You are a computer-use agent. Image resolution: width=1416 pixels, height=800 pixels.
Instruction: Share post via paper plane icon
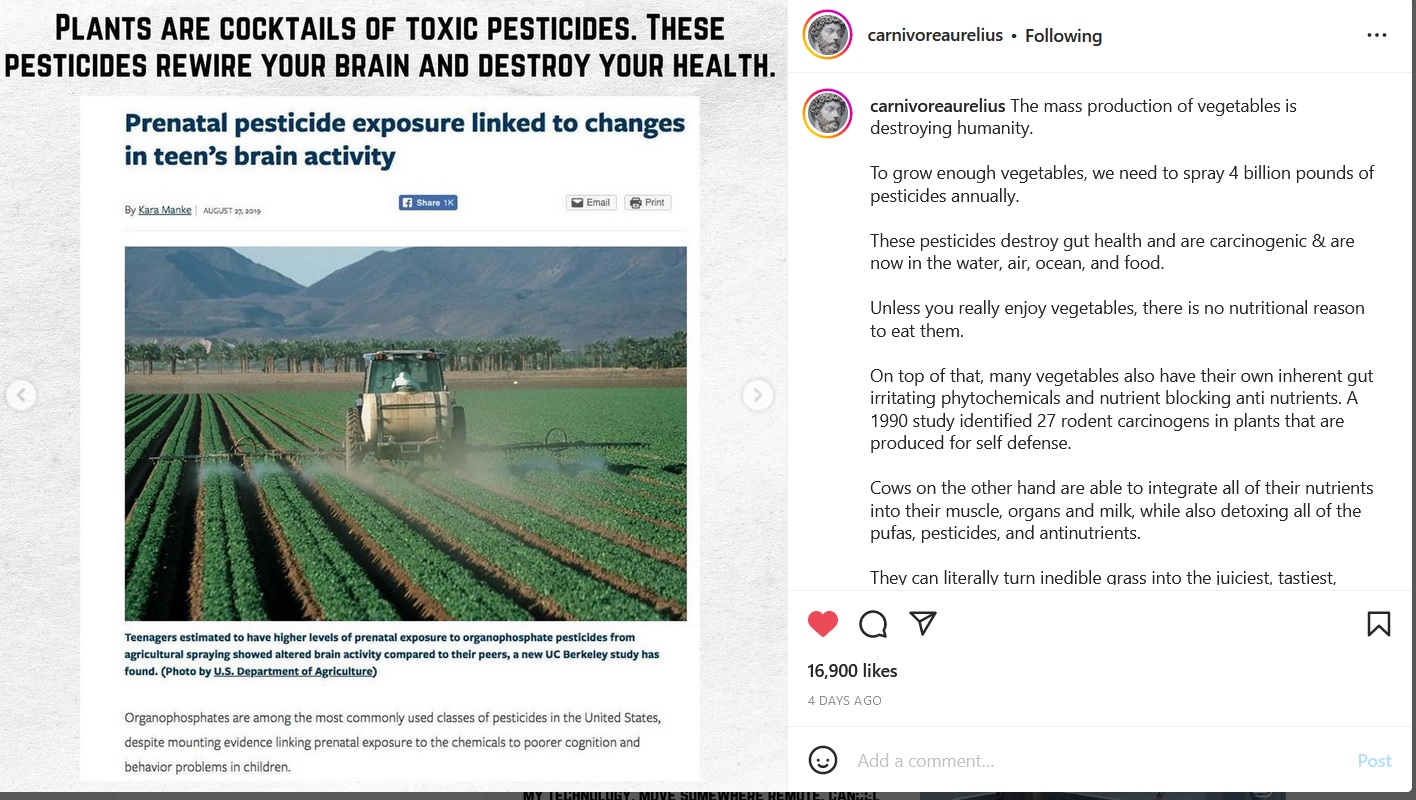tap(923, 623)
